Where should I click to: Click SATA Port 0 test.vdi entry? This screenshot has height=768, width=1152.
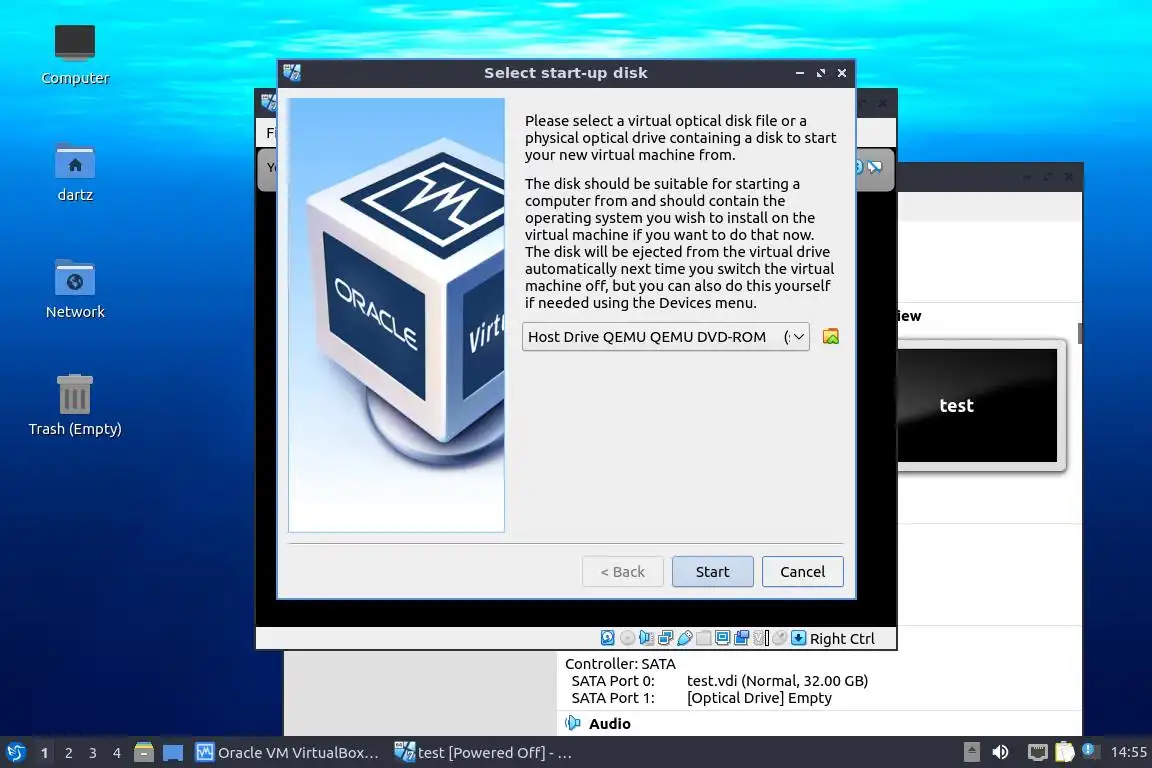coord(720,681)
